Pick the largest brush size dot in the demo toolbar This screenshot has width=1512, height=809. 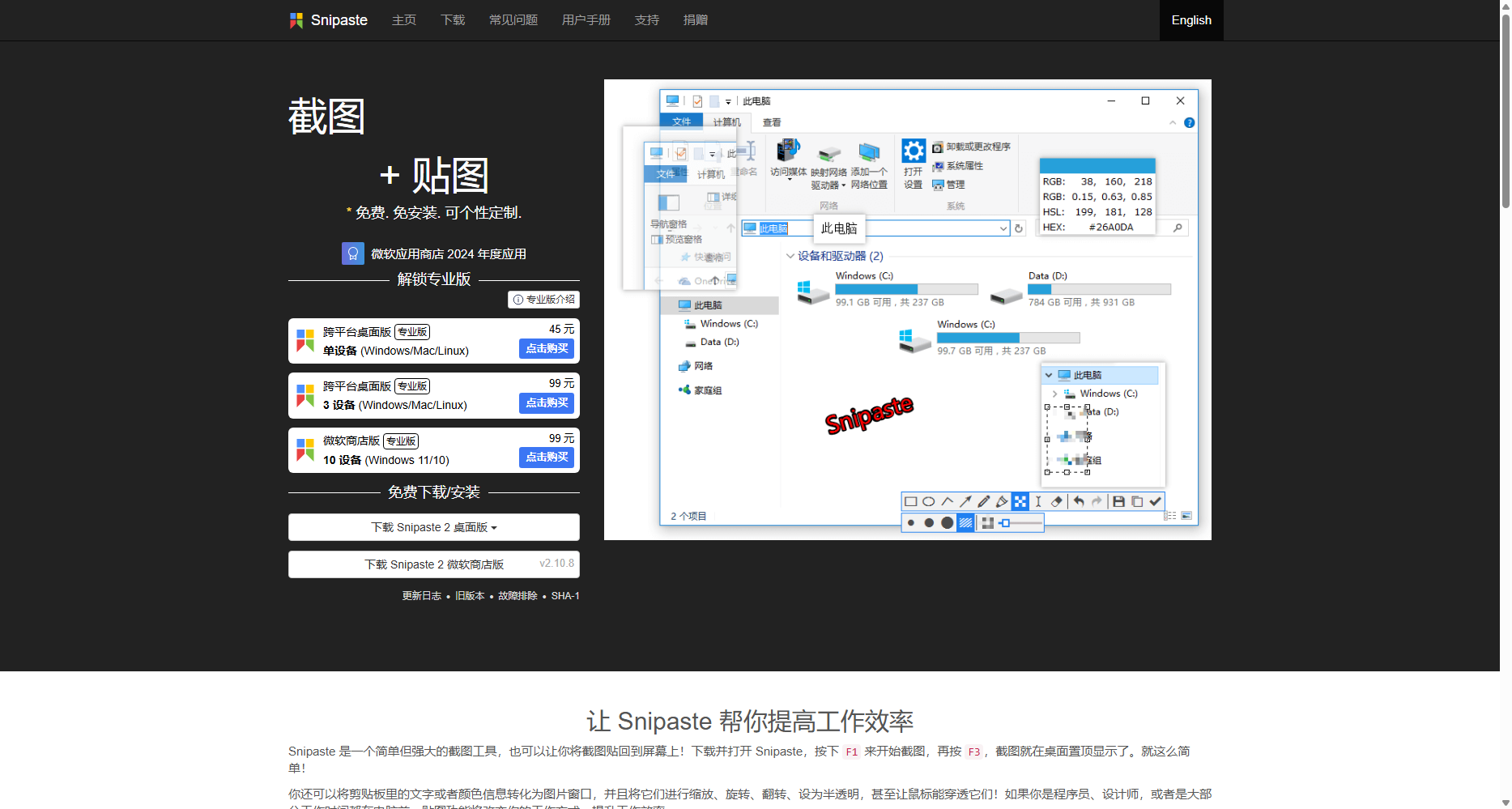coord(948,523)
